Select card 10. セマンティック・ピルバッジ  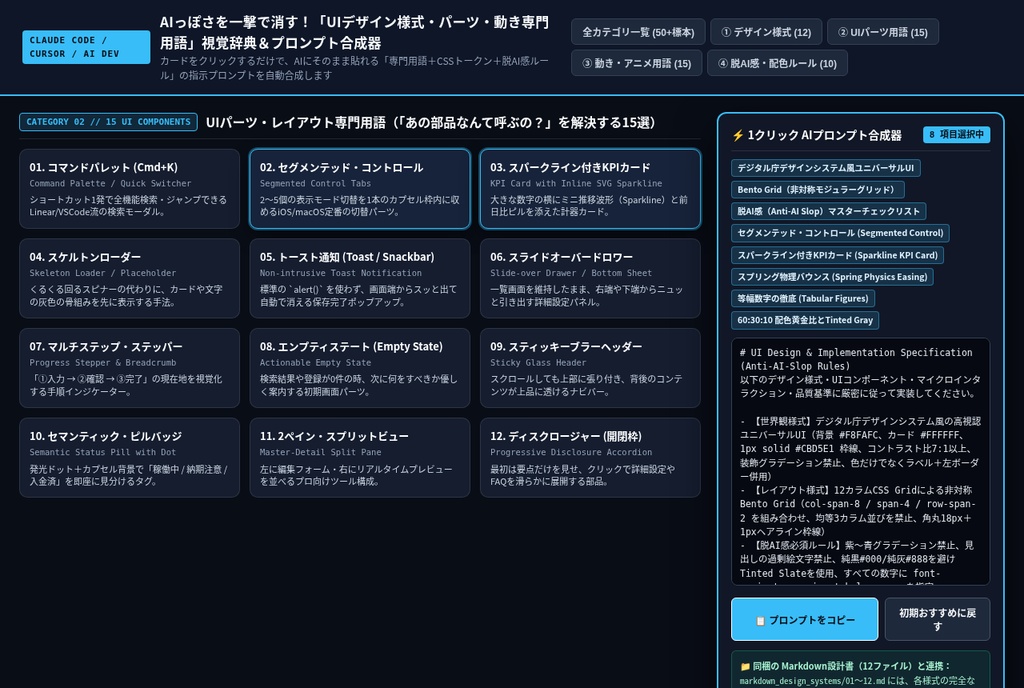click(x=129, y=458)
